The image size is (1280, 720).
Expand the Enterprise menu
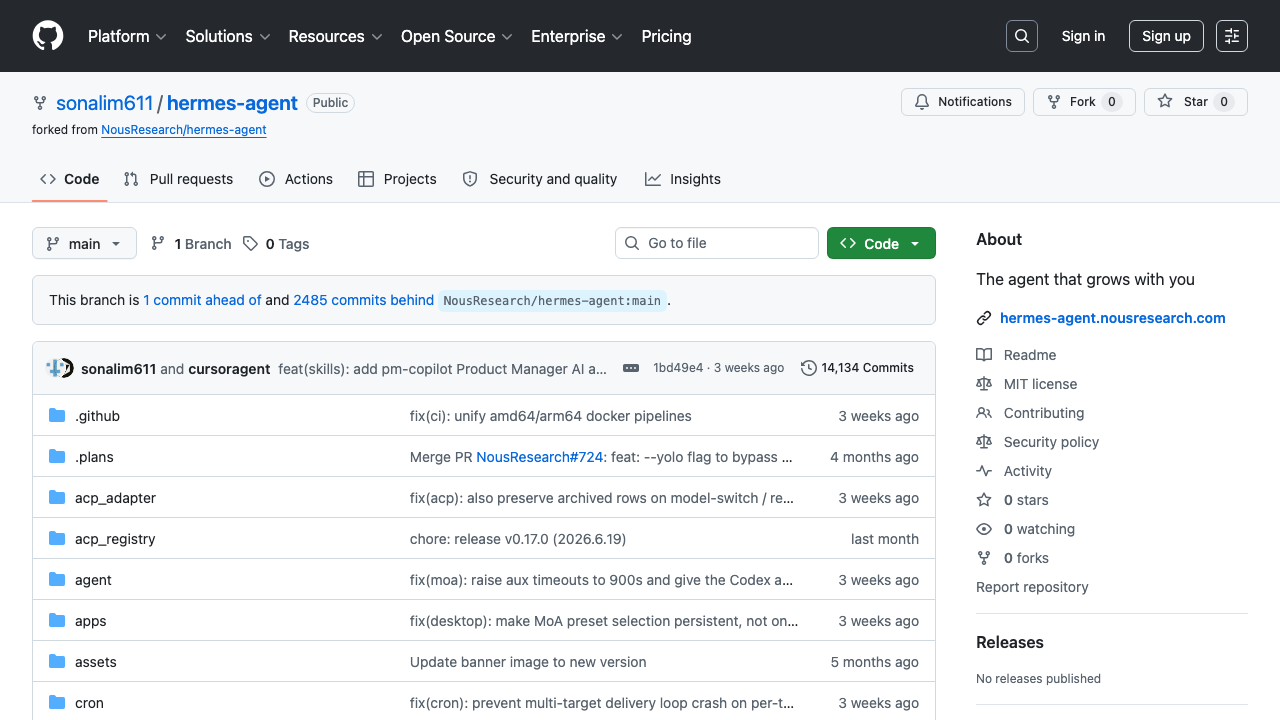(x=577, y=36)
